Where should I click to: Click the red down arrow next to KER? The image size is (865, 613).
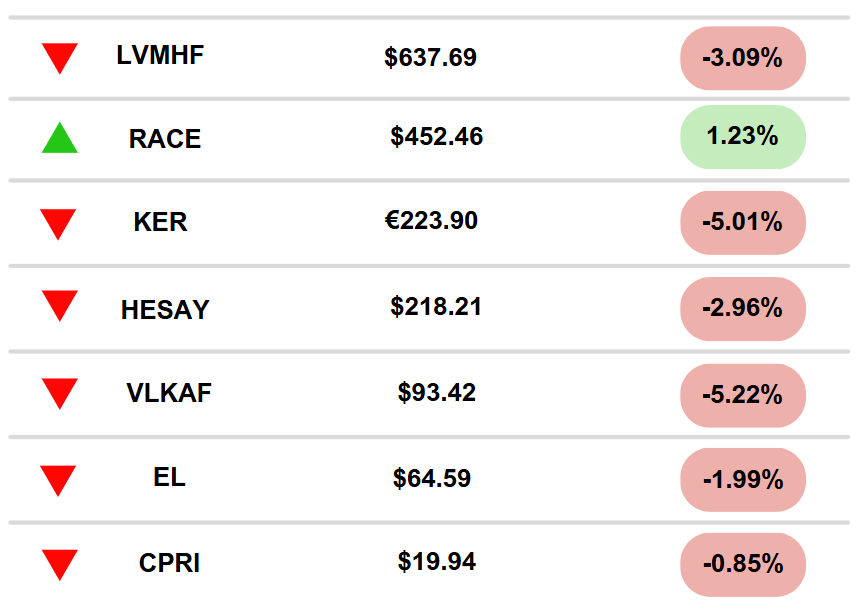58,225
